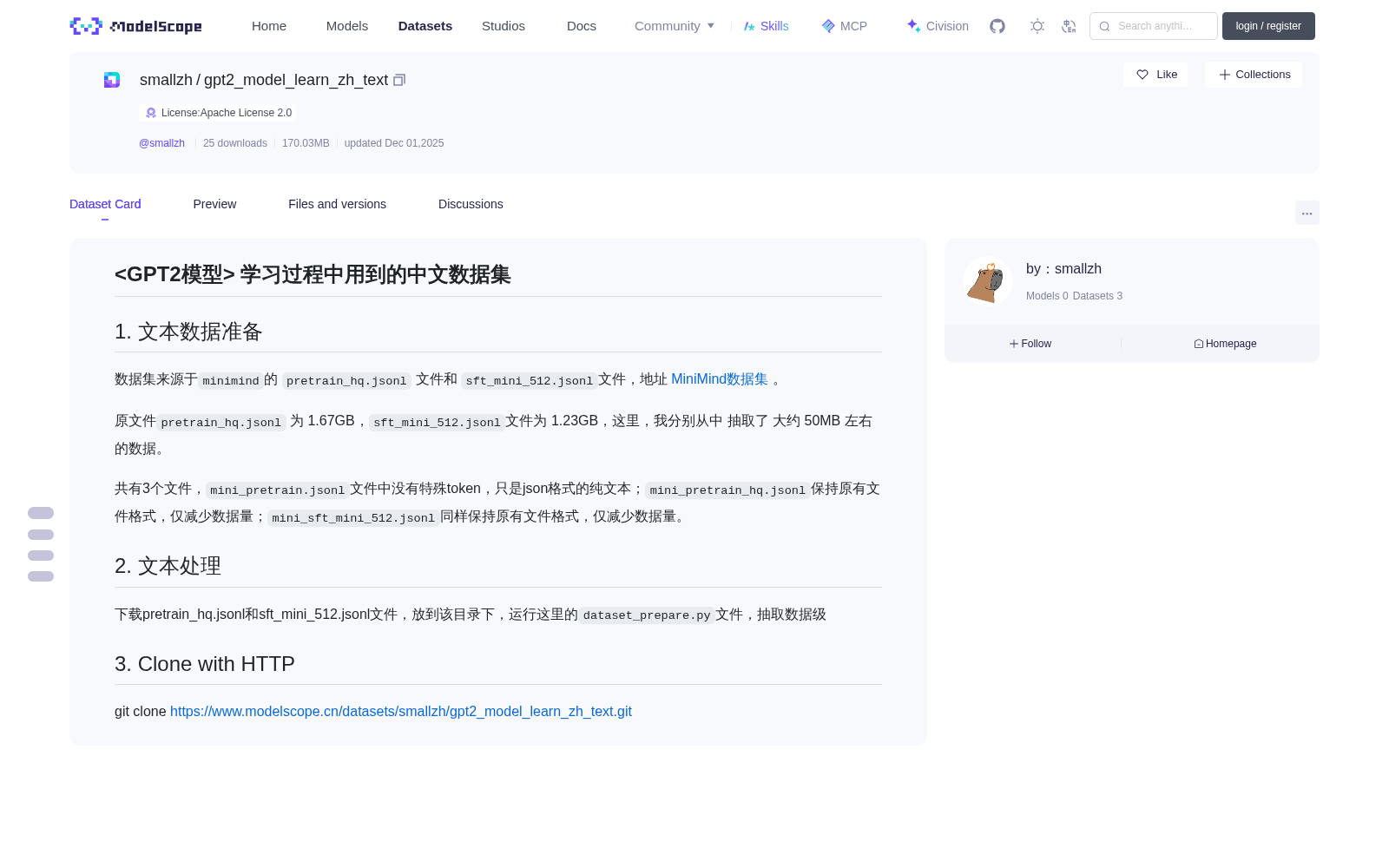Open the @smallzh profile link
1389x868 pixels.
161,143
